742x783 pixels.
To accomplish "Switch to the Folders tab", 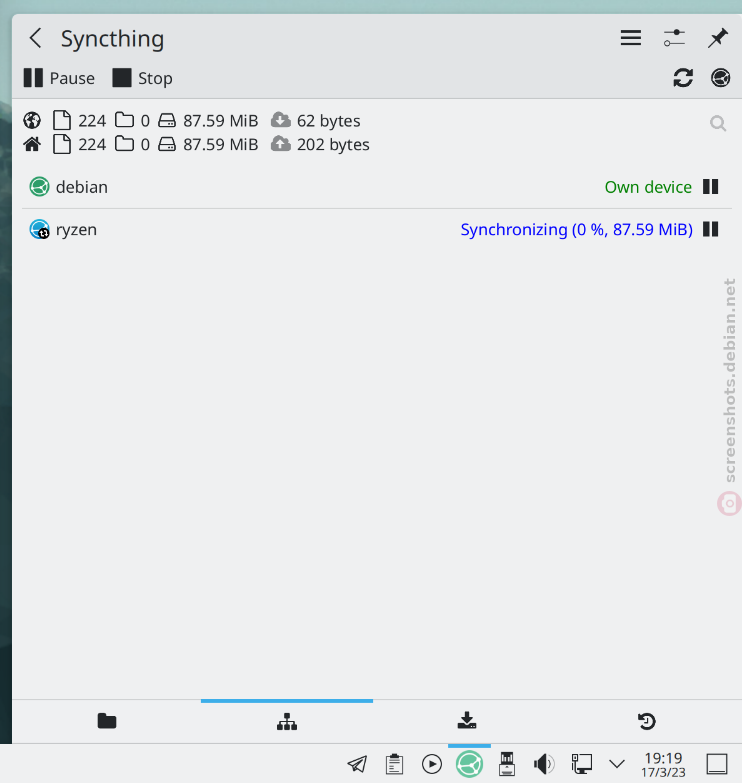I will pyautogui.click(x=106, y=721).
